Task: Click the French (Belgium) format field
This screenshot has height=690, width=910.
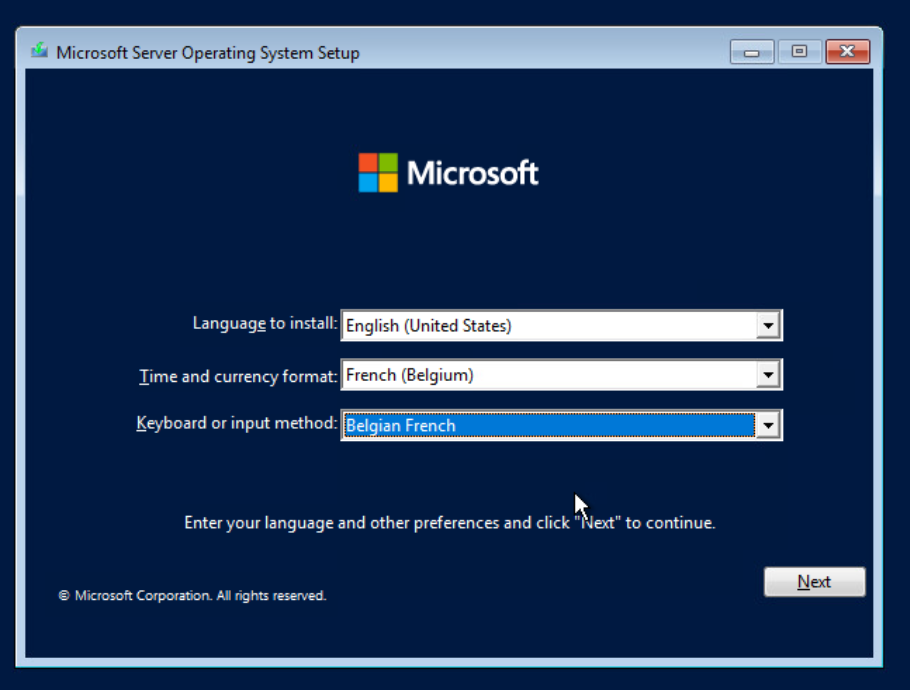Action: [x=561, y=375]
